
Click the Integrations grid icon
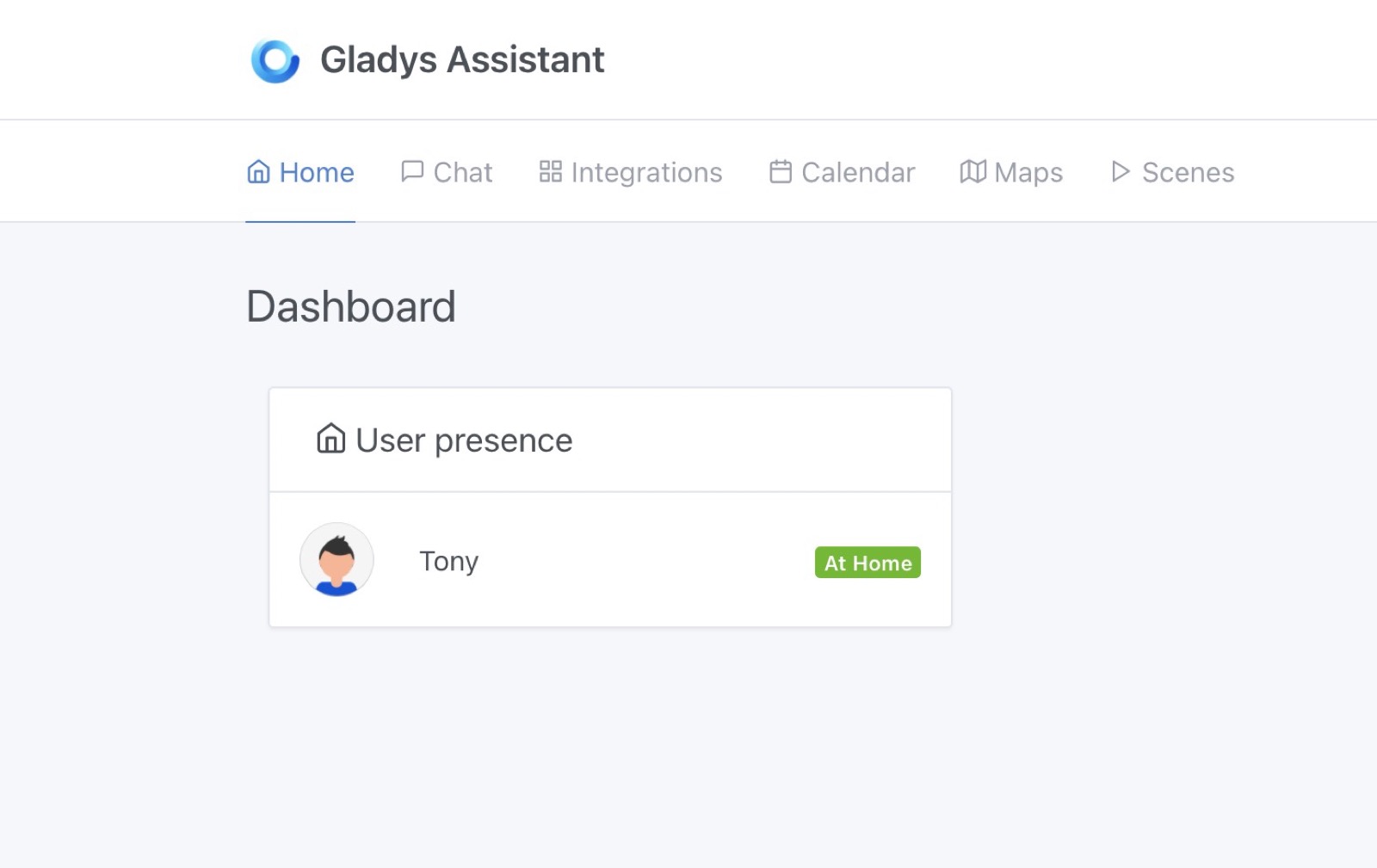pos(551,171)
